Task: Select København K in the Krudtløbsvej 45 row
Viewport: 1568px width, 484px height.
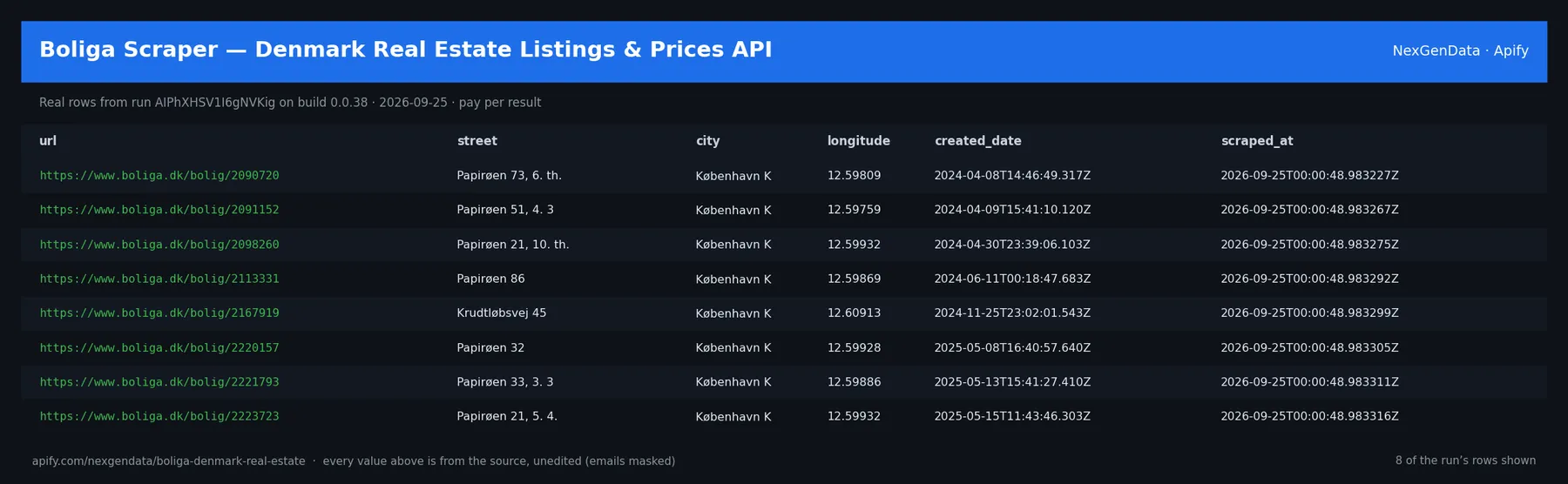Action: (x=733, y=313)
